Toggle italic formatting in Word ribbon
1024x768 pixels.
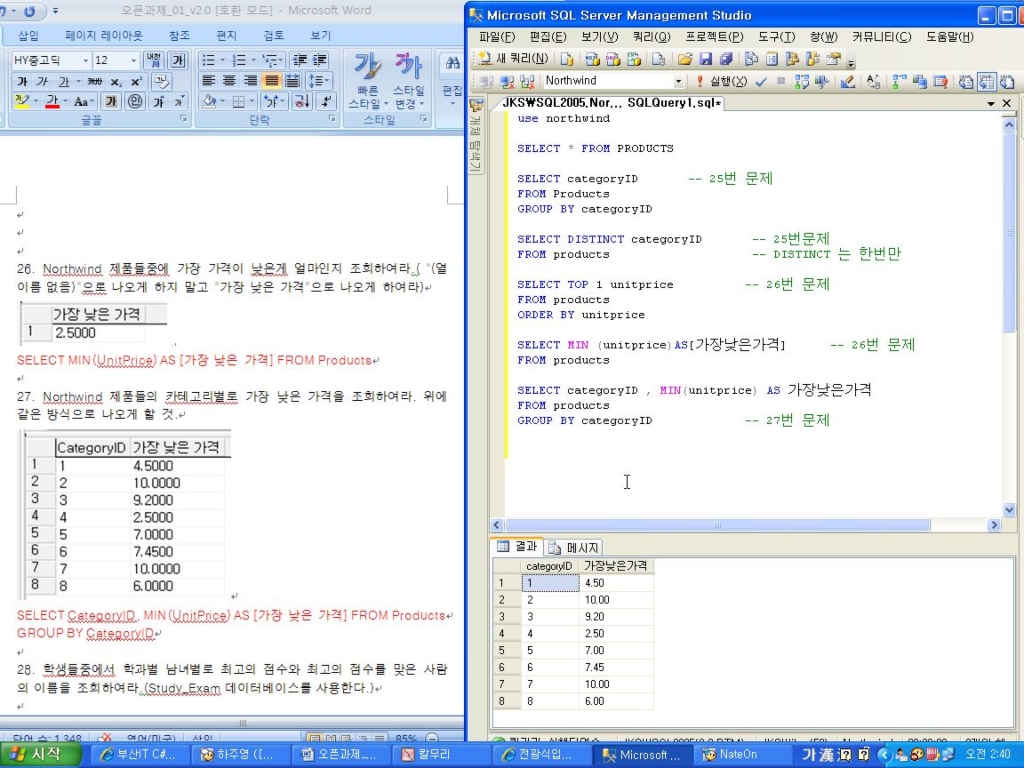coord(42,82)
